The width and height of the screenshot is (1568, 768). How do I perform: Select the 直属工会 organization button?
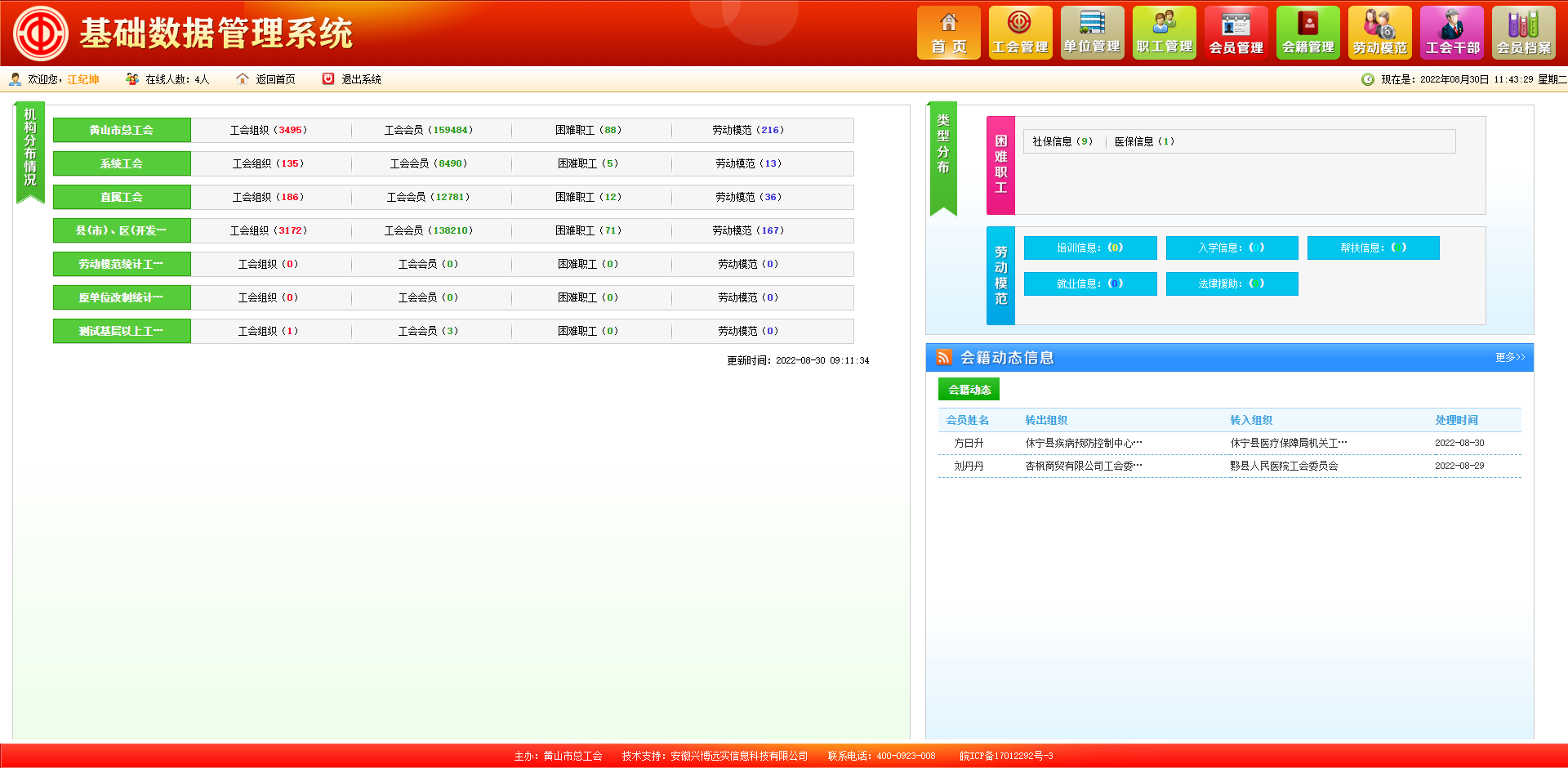122,197
